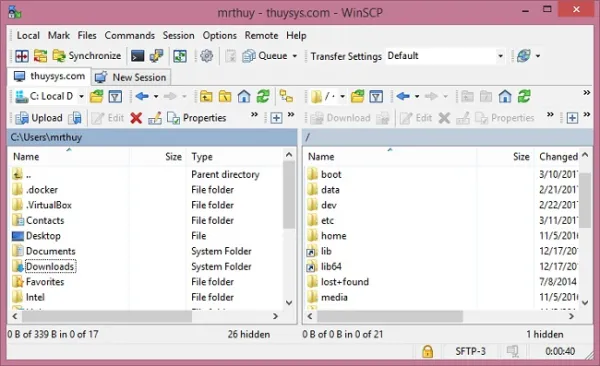Select the lost+found folder
Screen dimensions: 600x366
tap(345, 282)
